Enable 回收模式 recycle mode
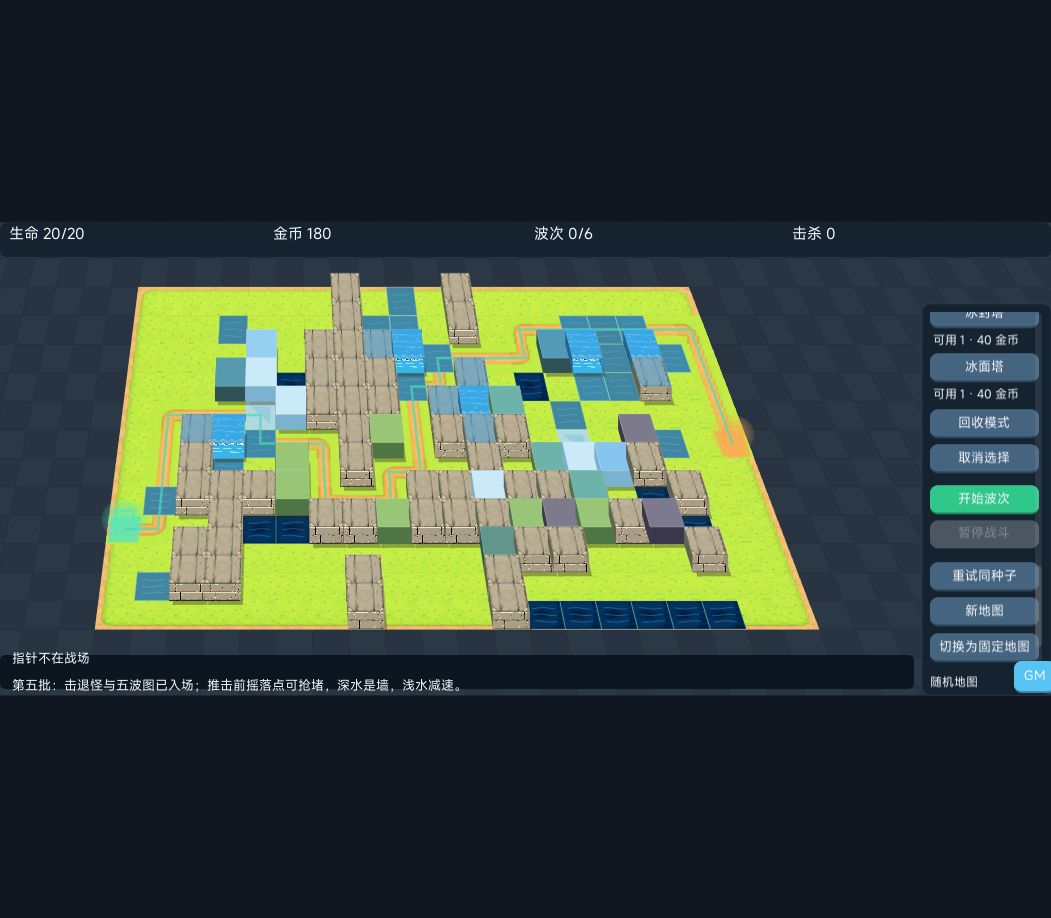Viewport: 1051px width, 918px height. click(x=983, y=423)
